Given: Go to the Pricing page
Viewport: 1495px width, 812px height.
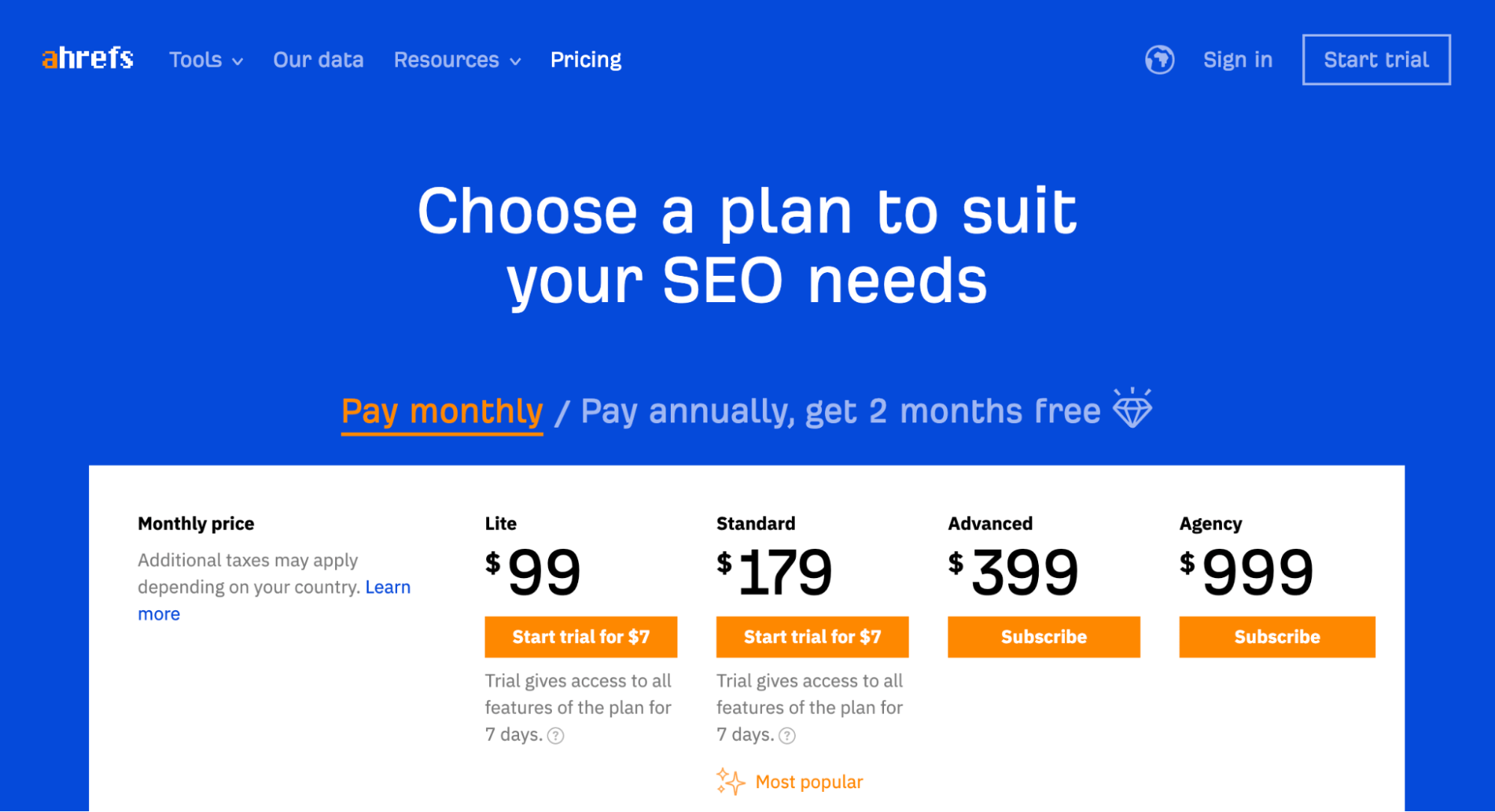Looking at the screenshot, I should 586,60.
